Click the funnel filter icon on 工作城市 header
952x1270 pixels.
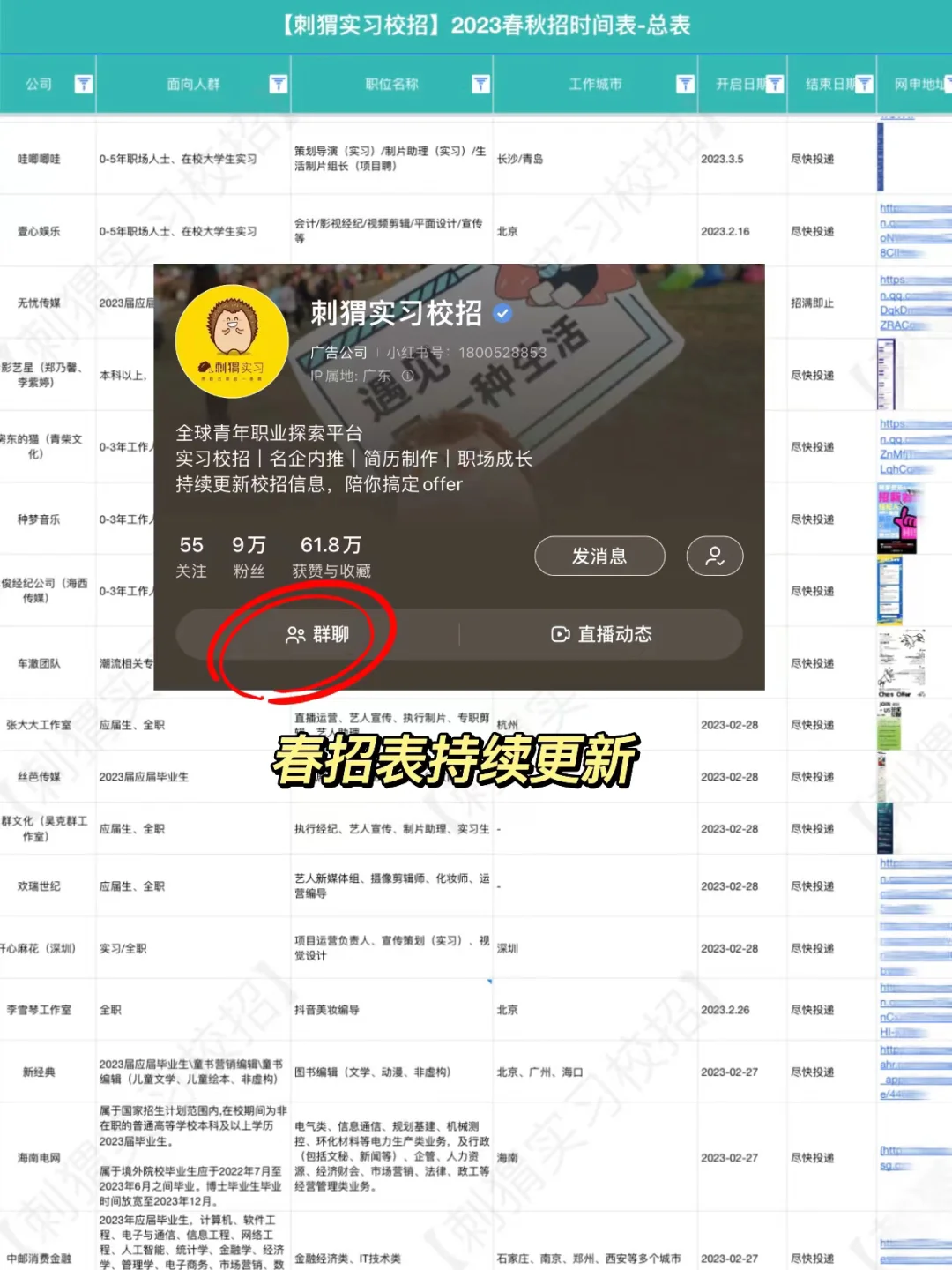(685, 84)
